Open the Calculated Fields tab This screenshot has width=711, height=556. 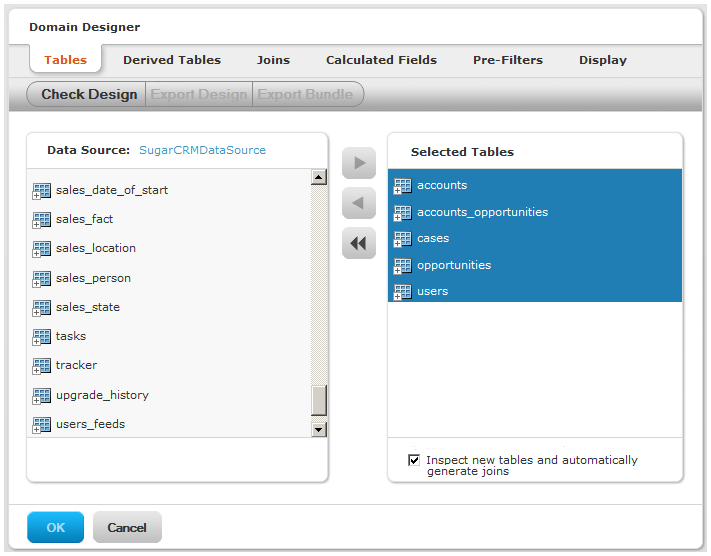coord(381,60)
